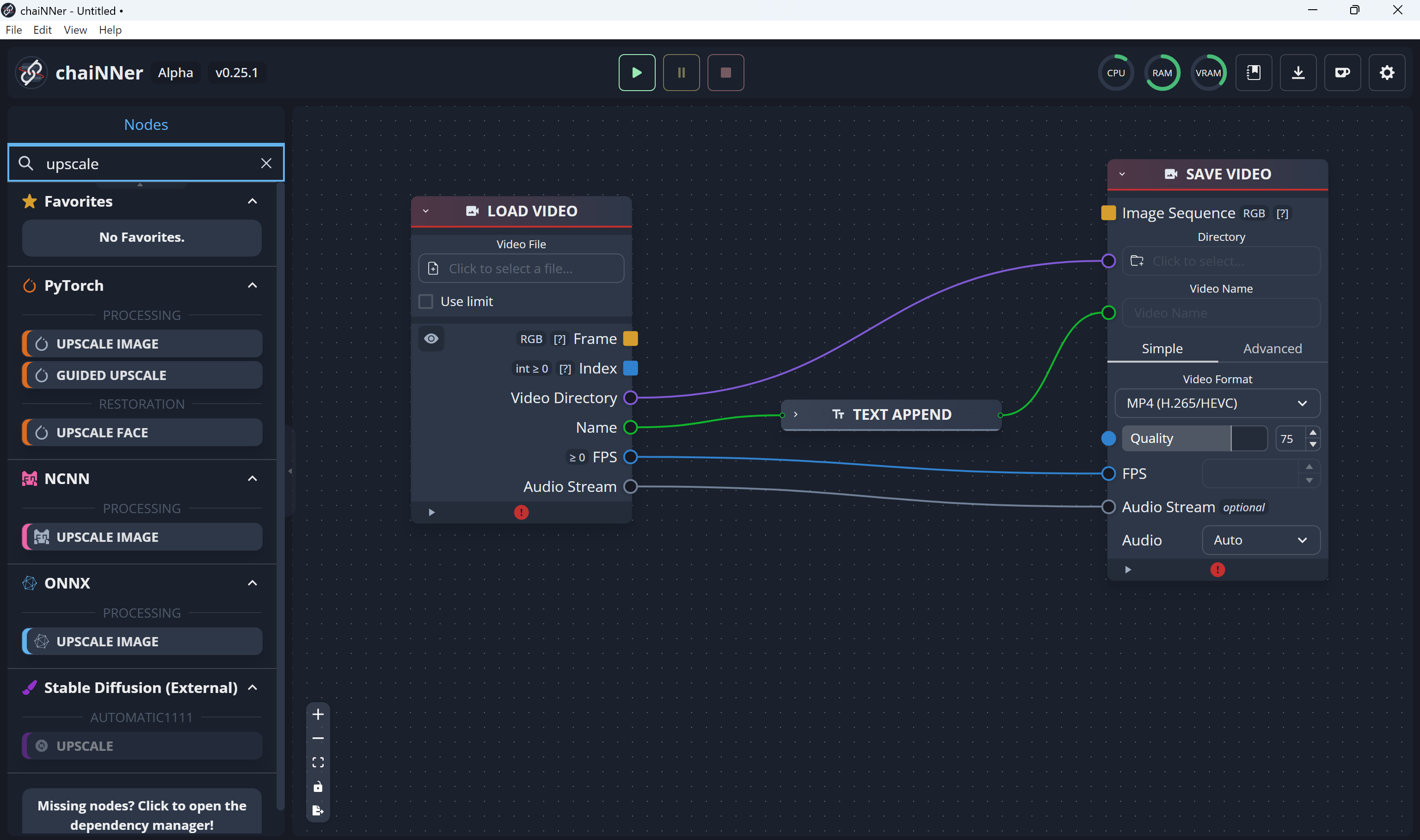
Task: Click Load Video error indicator
Action: pyautogui.click(x=521, y=512)
